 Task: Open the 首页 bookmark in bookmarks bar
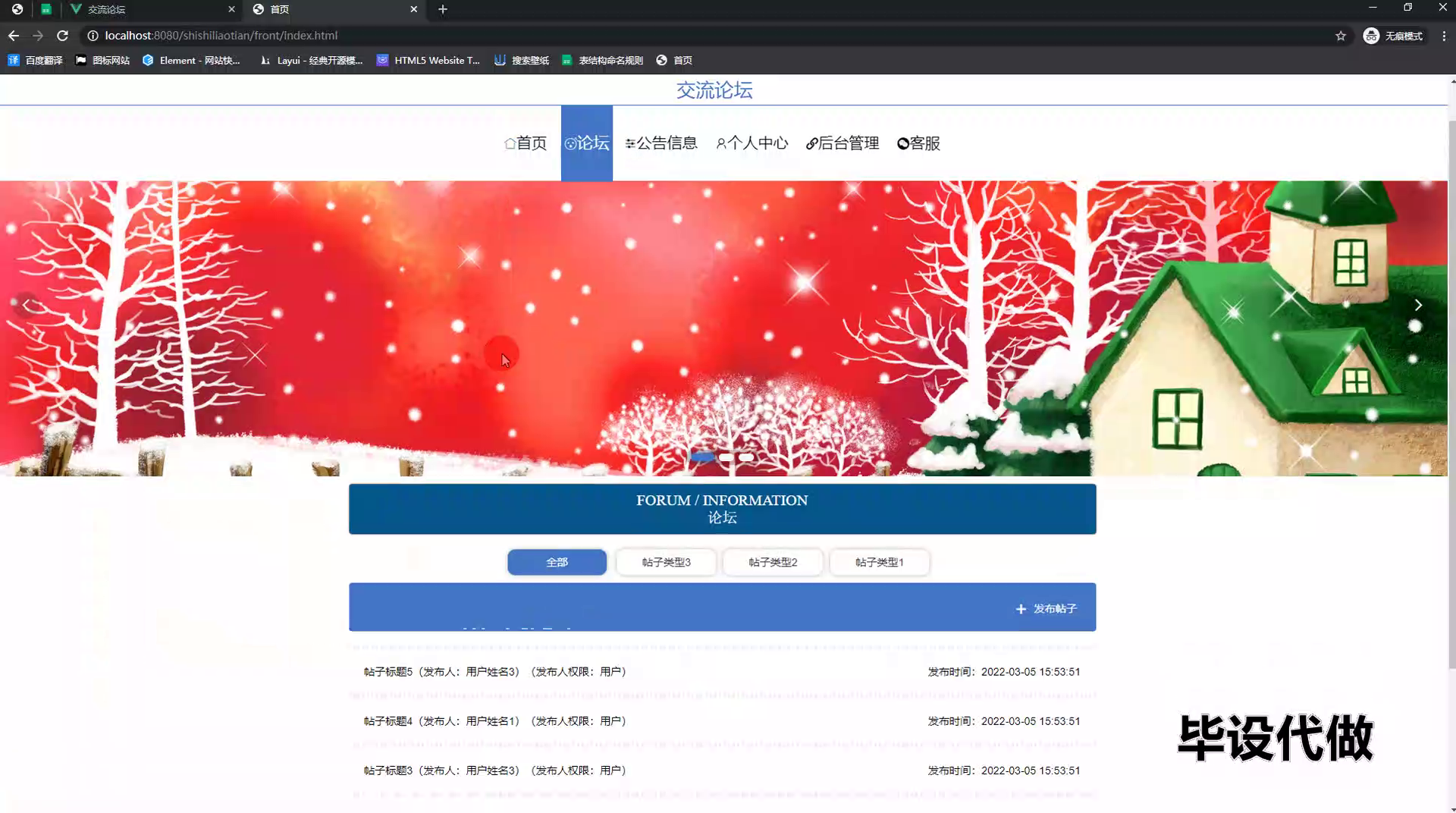coord(674,60)
